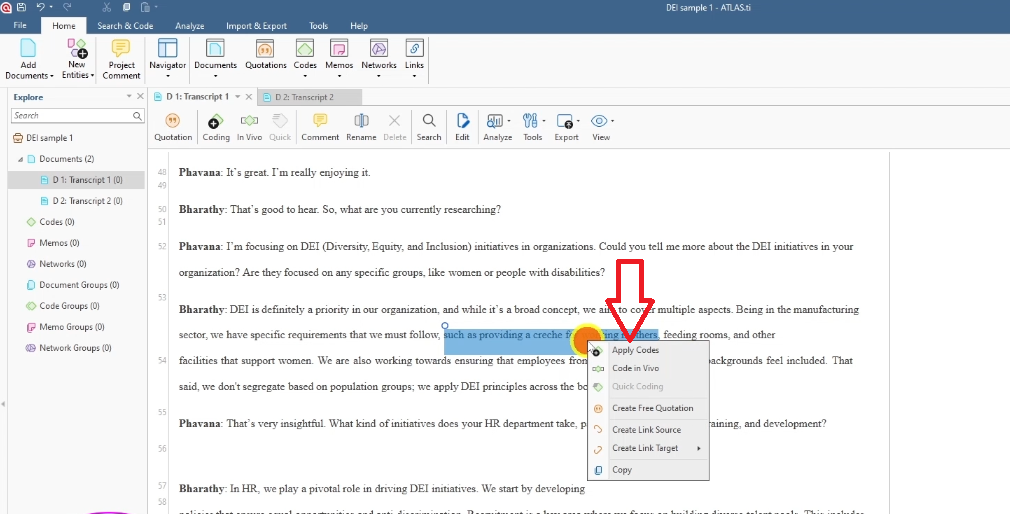Expand the View tool dropdown arrow

click(x=613, y=121)
